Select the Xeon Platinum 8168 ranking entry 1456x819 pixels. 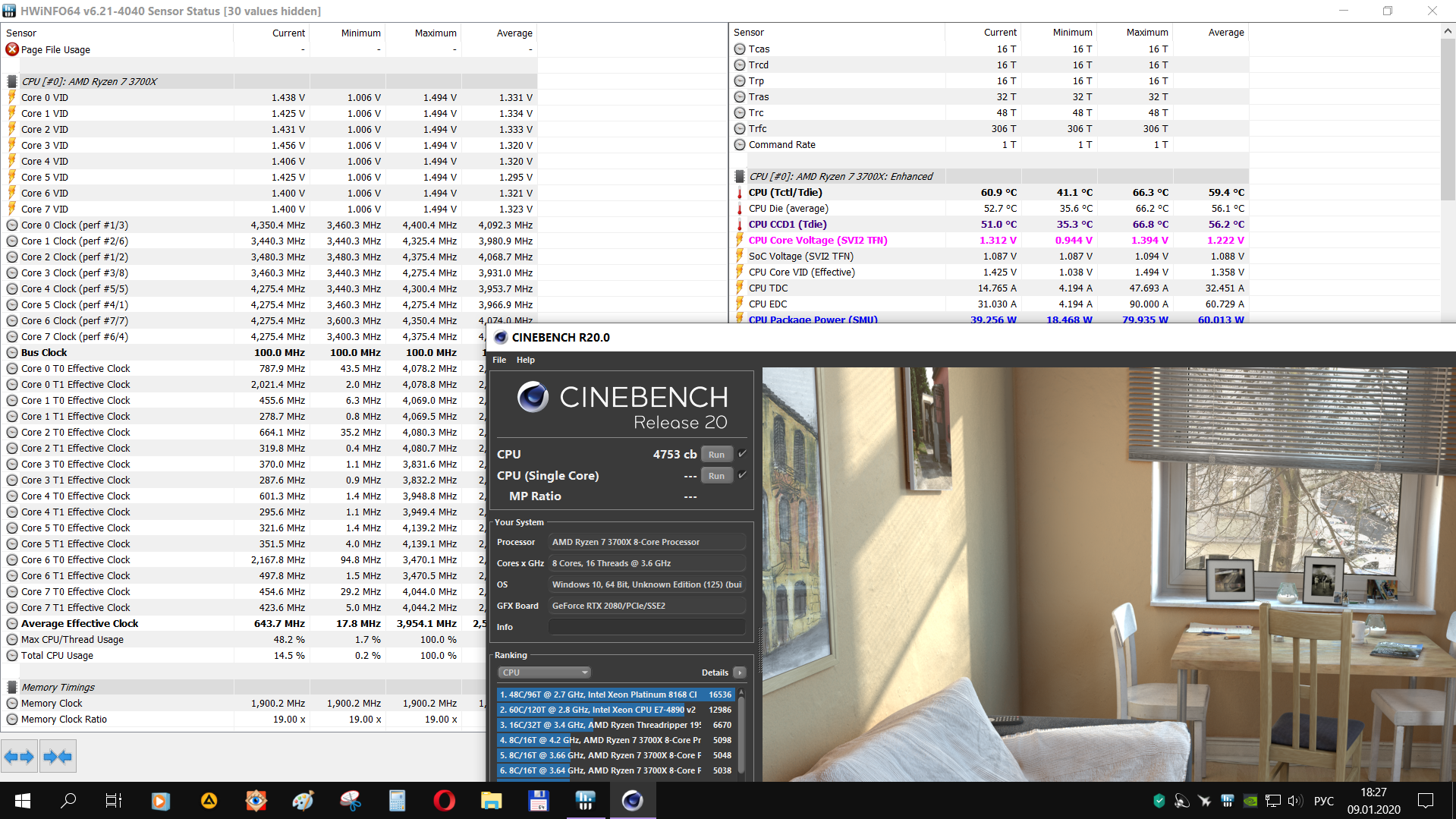click(615, 695)
